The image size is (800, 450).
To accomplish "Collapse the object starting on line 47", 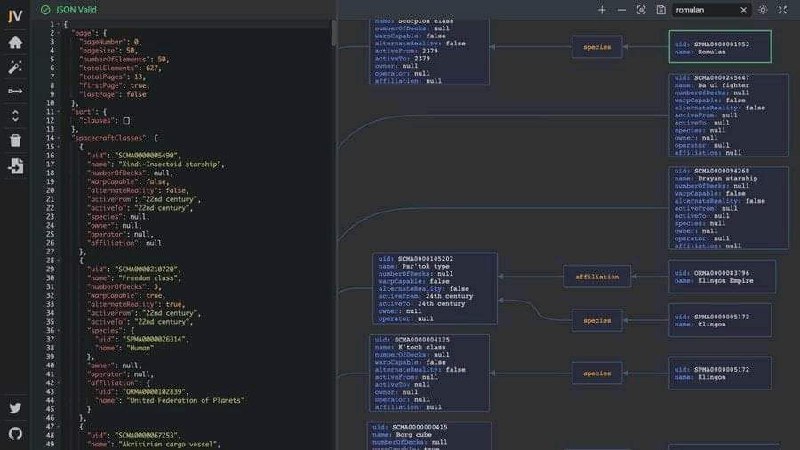I will [59, 427].
